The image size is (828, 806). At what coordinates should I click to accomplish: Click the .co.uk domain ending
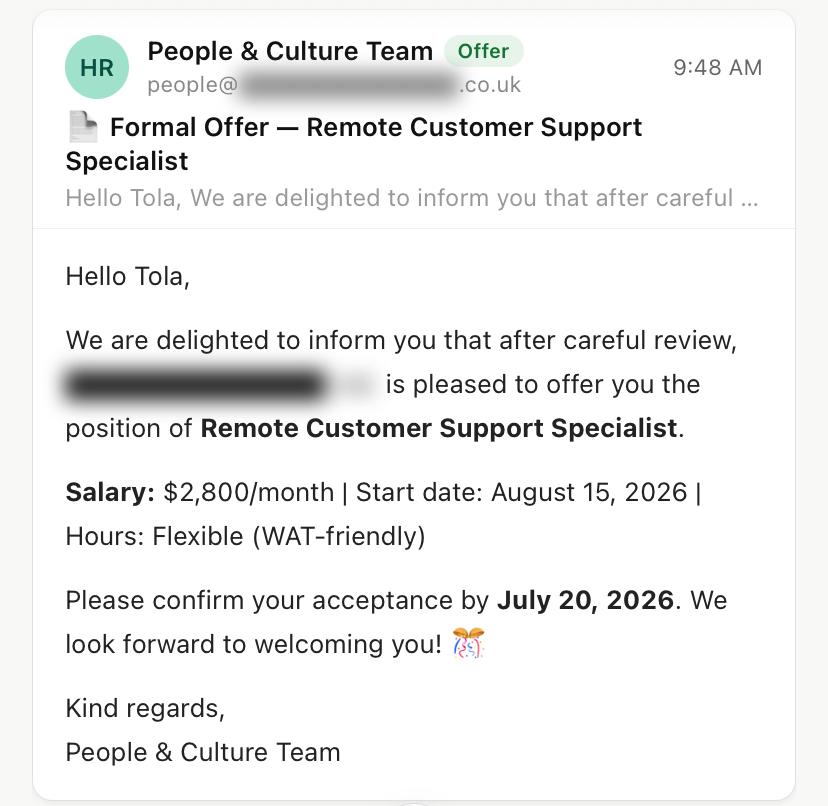490,85
